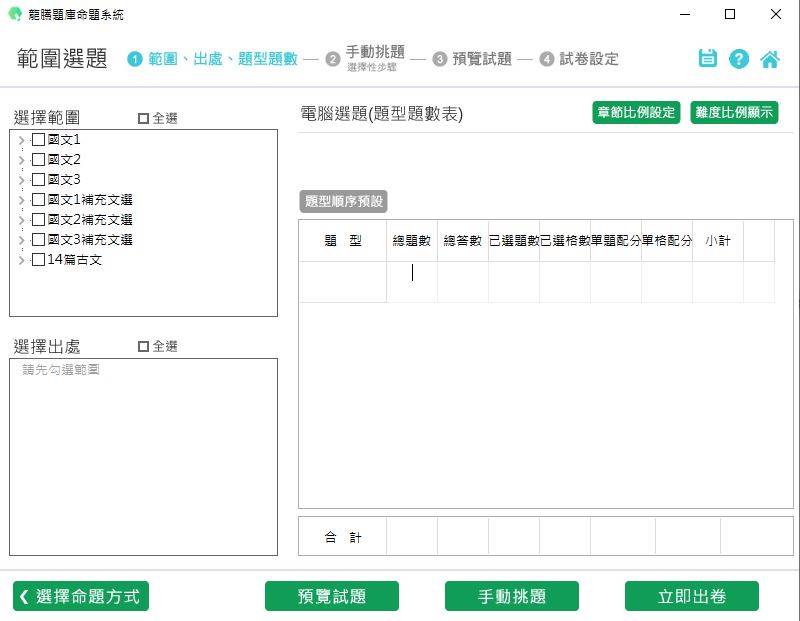Go to step 手動挑題

pyautogui.click(x=375, y=52)
